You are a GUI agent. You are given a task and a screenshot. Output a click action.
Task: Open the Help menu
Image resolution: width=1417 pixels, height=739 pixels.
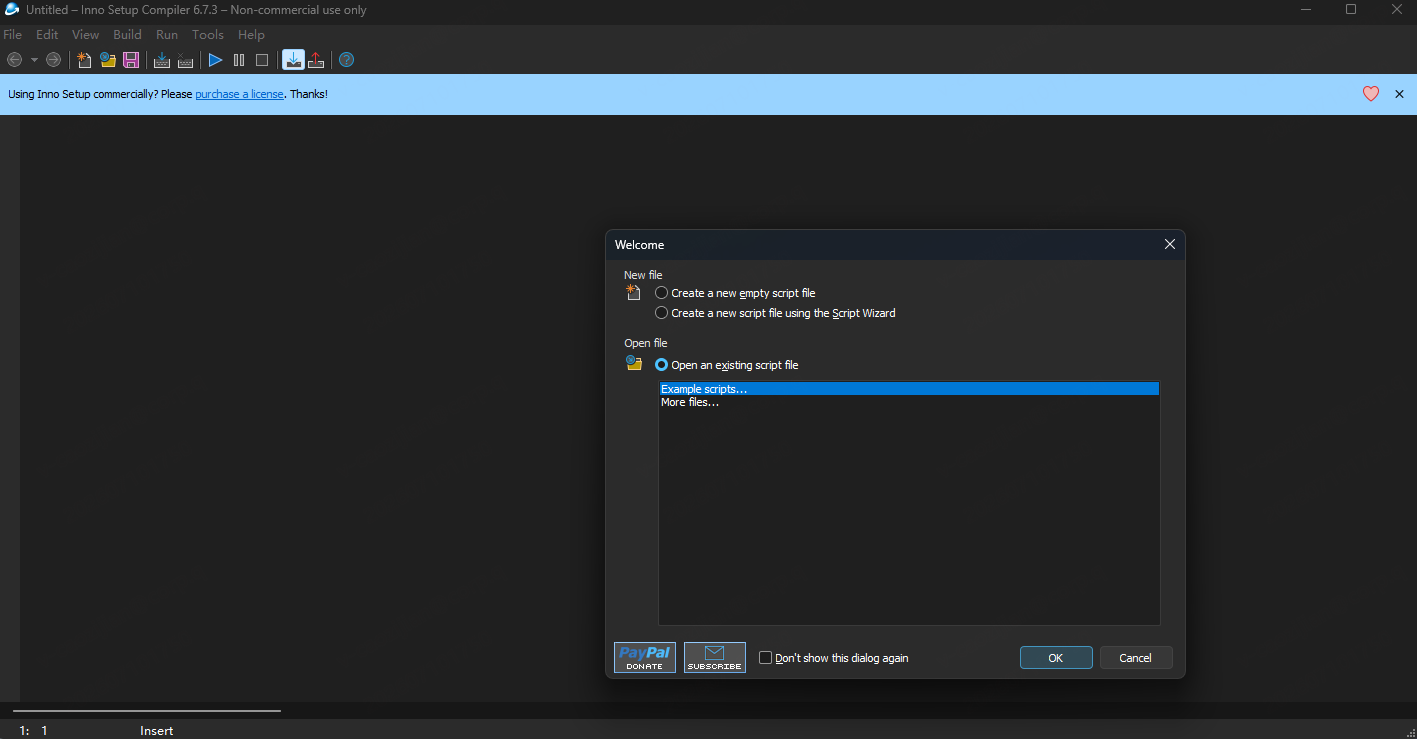[251, 35]
